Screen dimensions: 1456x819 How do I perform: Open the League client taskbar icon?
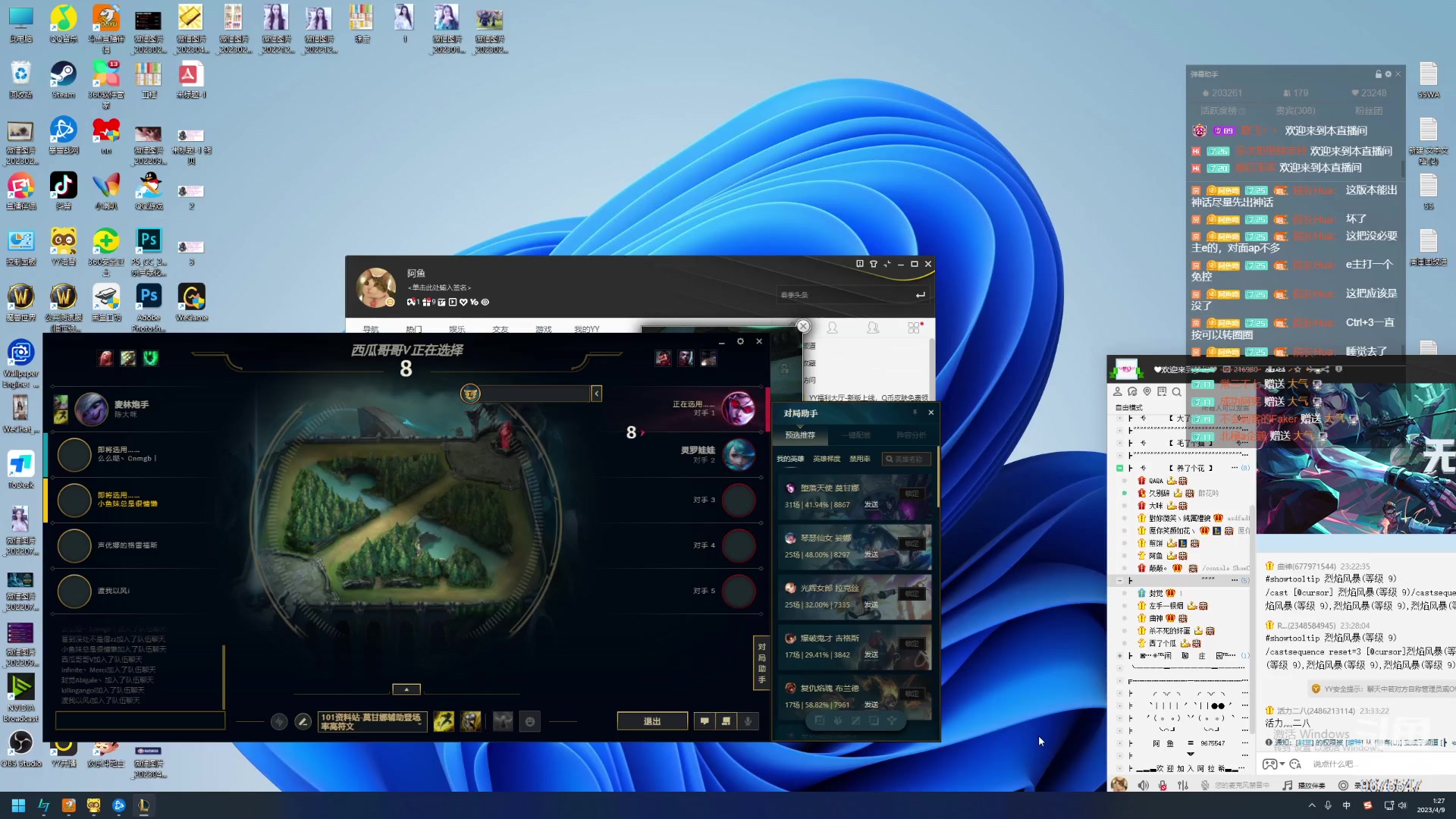tap(143, 805)
